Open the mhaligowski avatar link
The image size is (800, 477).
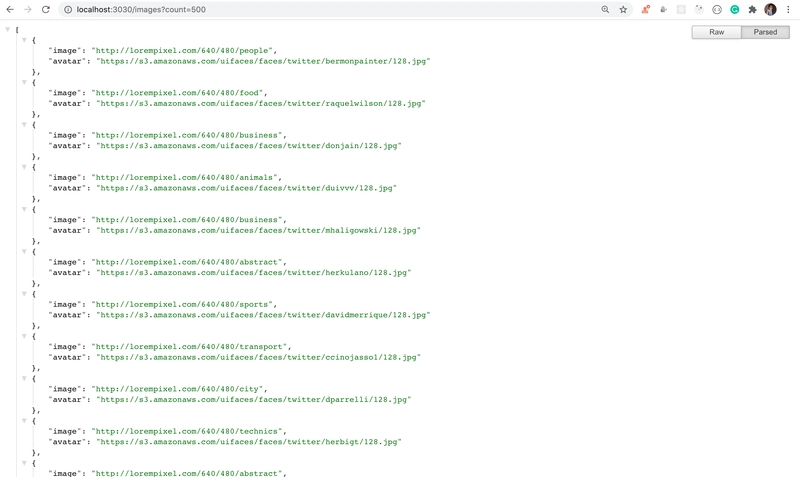point(259,231)
